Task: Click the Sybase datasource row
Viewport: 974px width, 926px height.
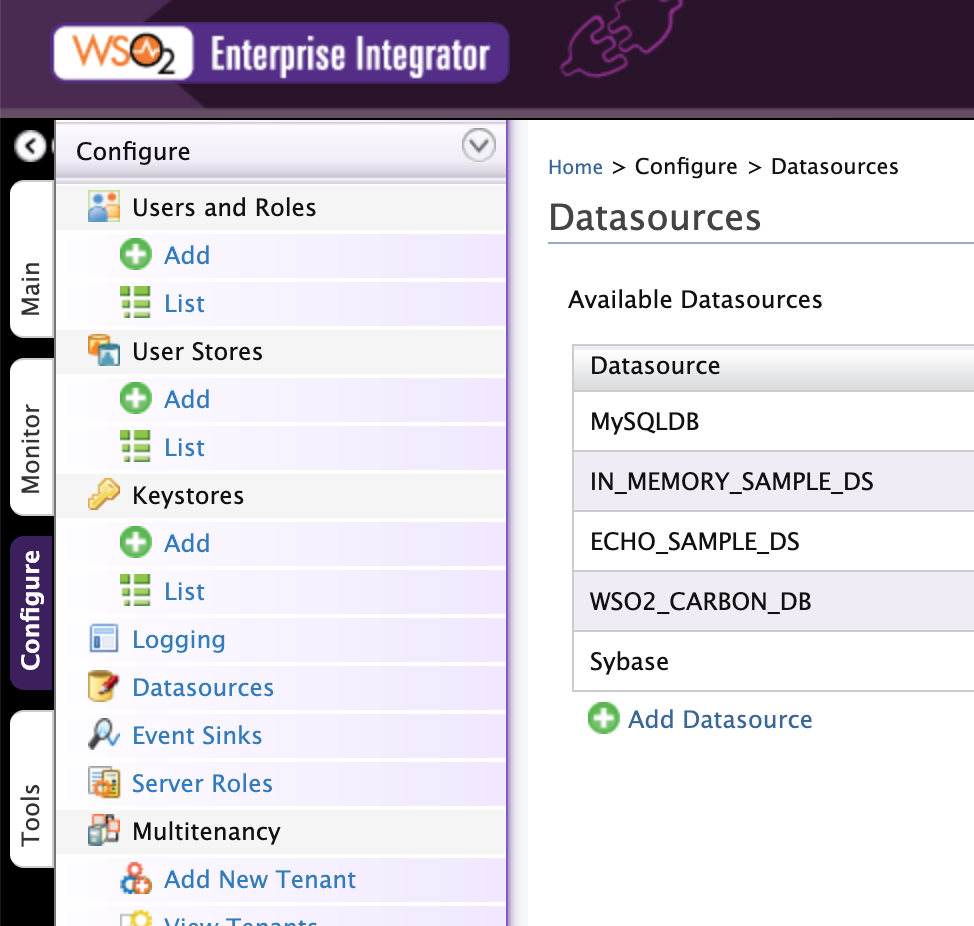Action: [x=773, y=661]
